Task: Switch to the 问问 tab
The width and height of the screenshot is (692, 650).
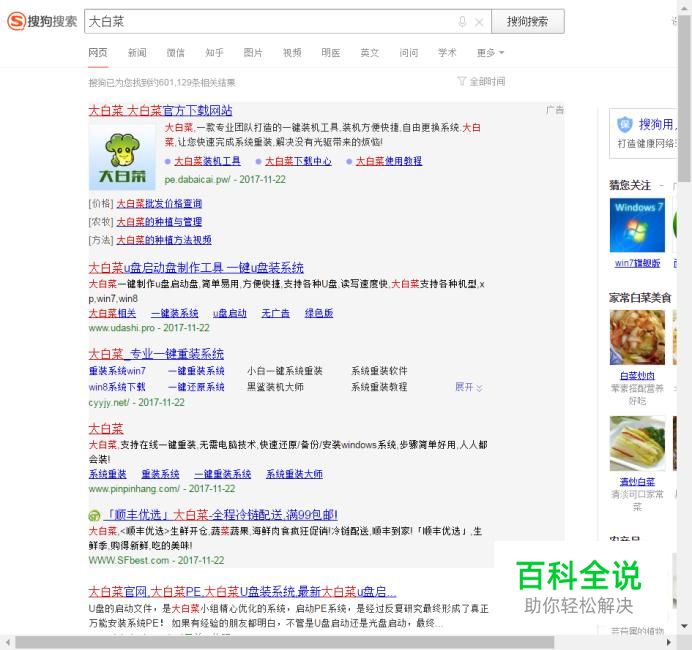Action: (409, 53)
